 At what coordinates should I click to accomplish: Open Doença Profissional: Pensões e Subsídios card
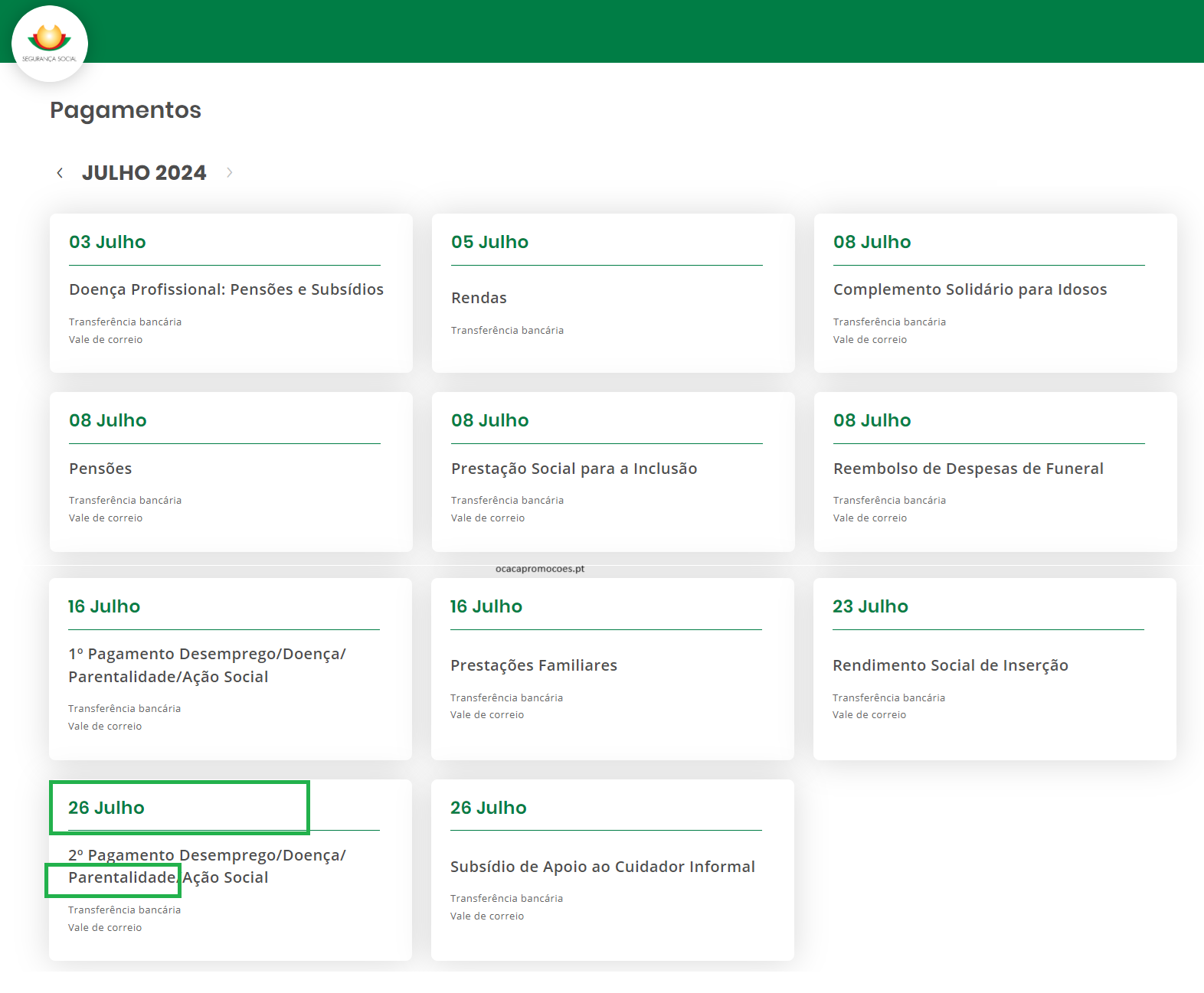[226, 289]
